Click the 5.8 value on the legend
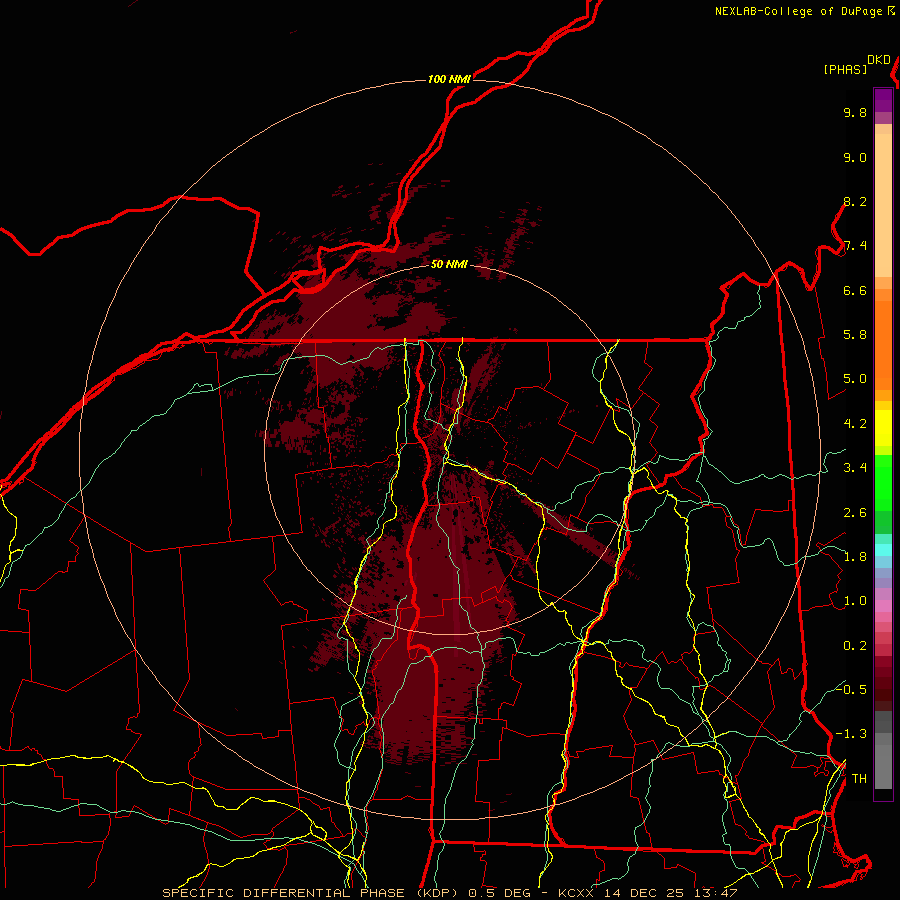The image size is (900, 900). click(855, 335)
